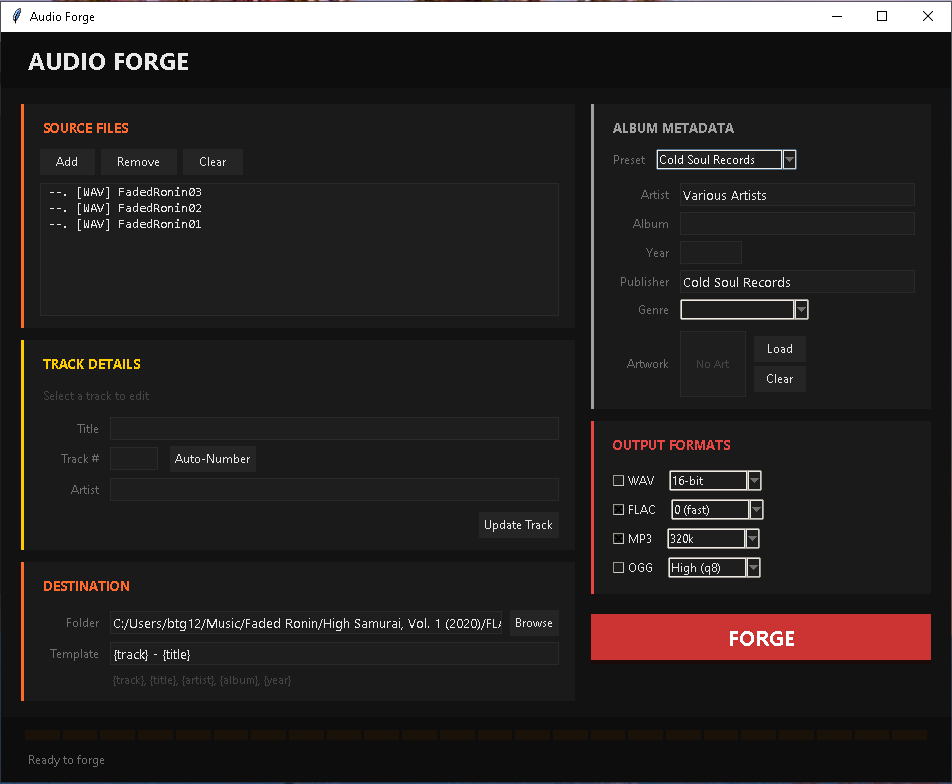Uncheck the MP3 output format
This screenshot has height=784, width=952.
(618, 538)
